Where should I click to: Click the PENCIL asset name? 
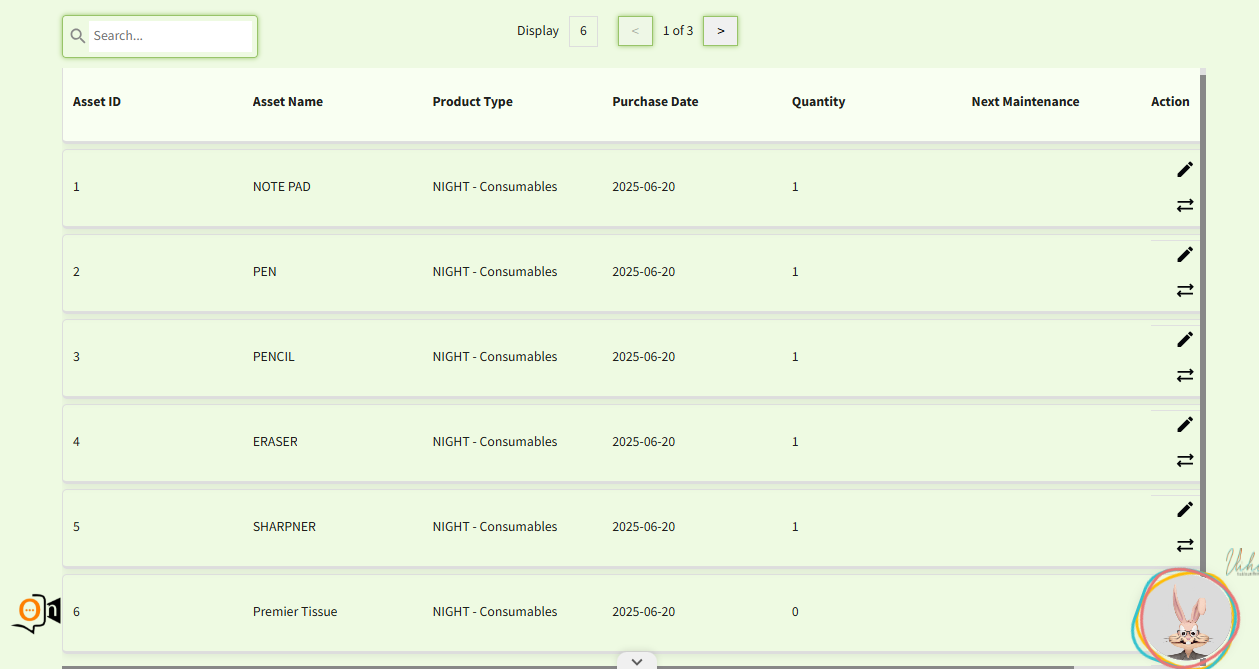[274, 357]
